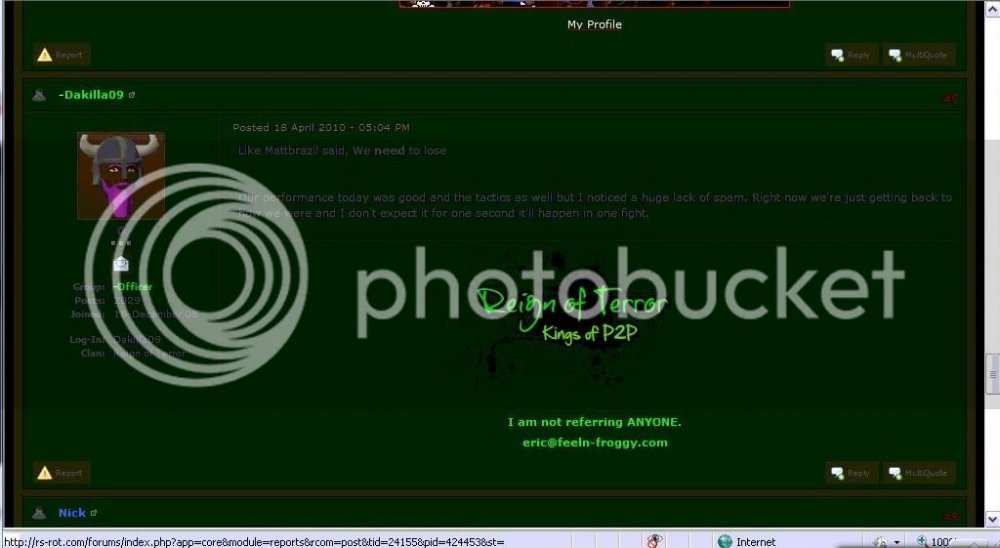Report the -Dakilla09 post
Viewport: 1000px width, 548px height.
click(x=61, y=473)
